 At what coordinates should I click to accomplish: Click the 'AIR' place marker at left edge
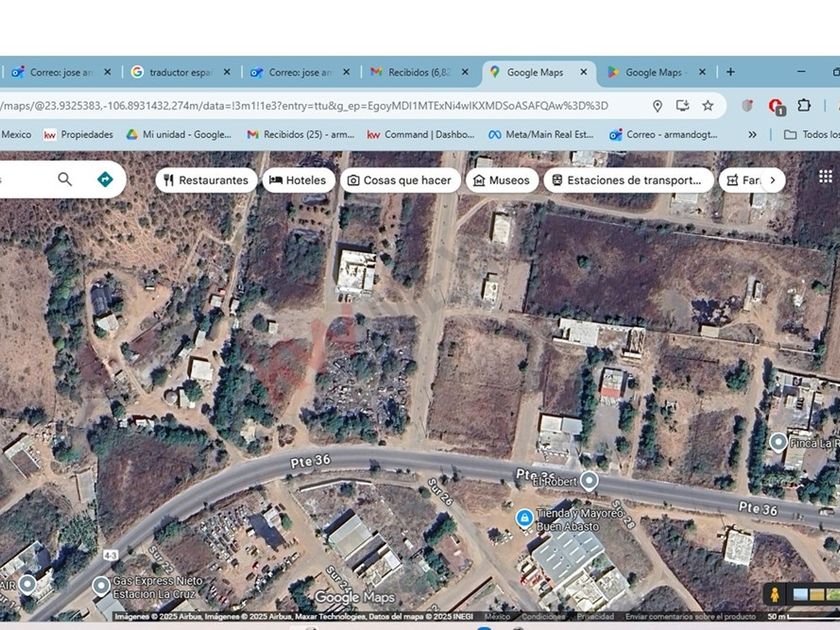point(27,584)
